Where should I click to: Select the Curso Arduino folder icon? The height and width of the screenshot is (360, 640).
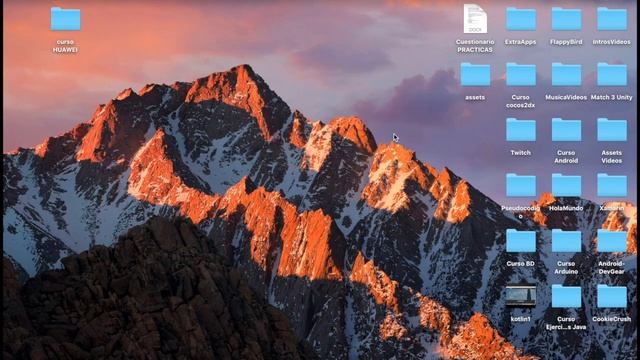coord(566,241)
